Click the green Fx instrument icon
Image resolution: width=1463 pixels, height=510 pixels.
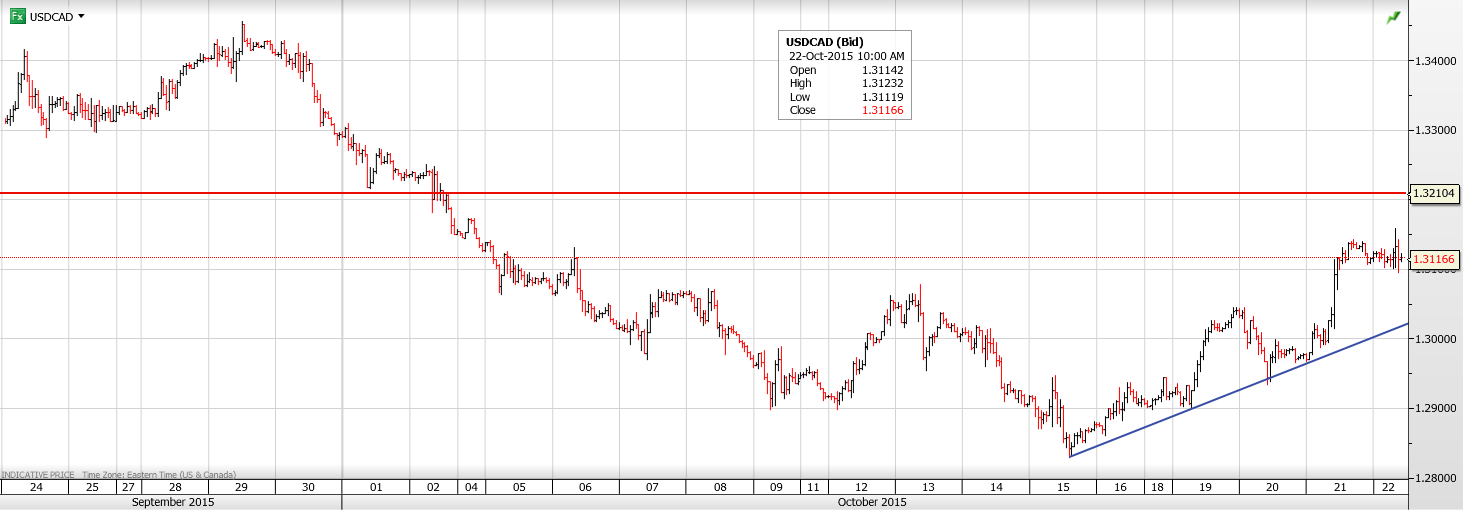(18, 16)
